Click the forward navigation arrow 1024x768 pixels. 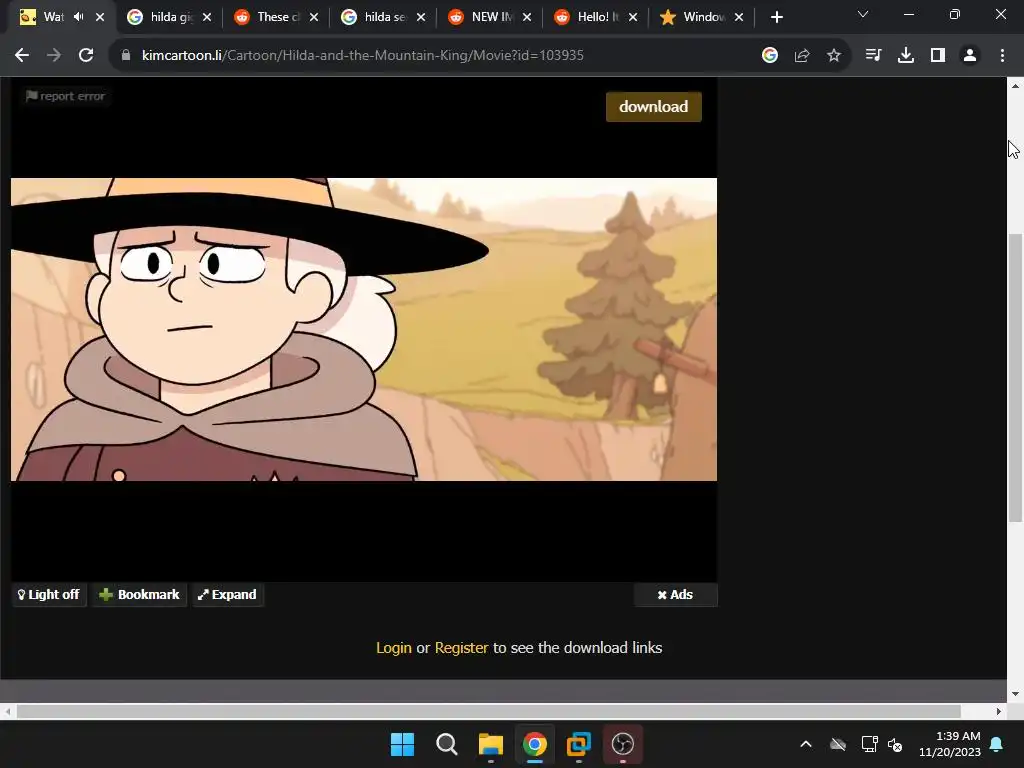(x=54, y=56)
